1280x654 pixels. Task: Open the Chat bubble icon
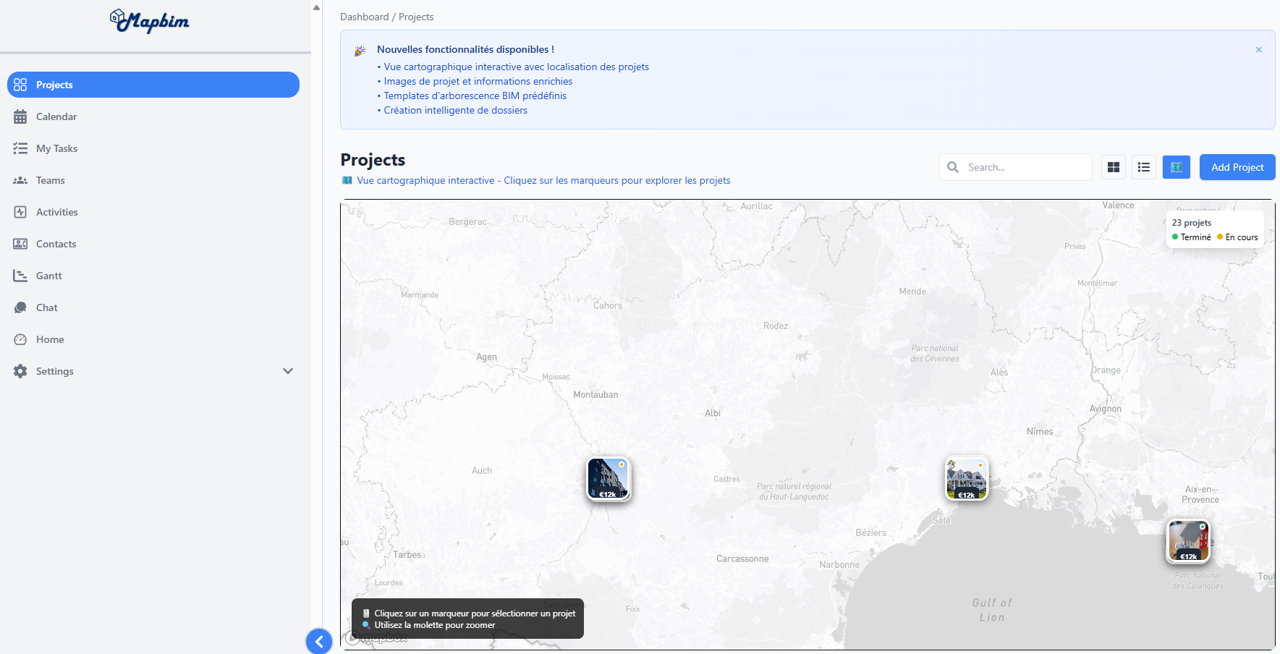coord(20,308)
